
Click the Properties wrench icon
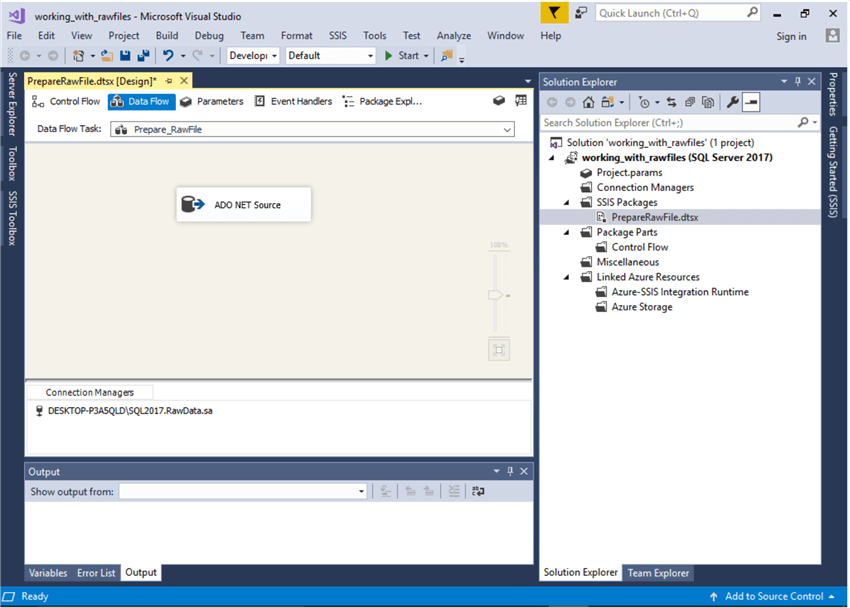[732, 102]
